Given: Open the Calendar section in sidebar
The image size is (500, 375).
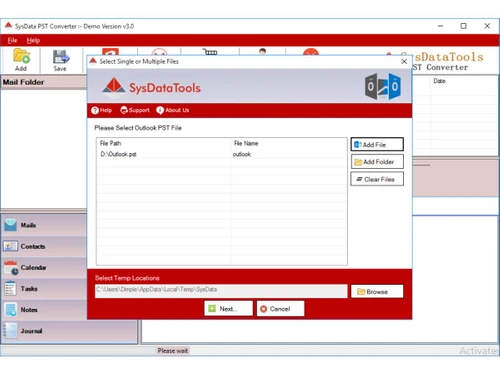Looking at the screenshot, I should tap(44, 267).
